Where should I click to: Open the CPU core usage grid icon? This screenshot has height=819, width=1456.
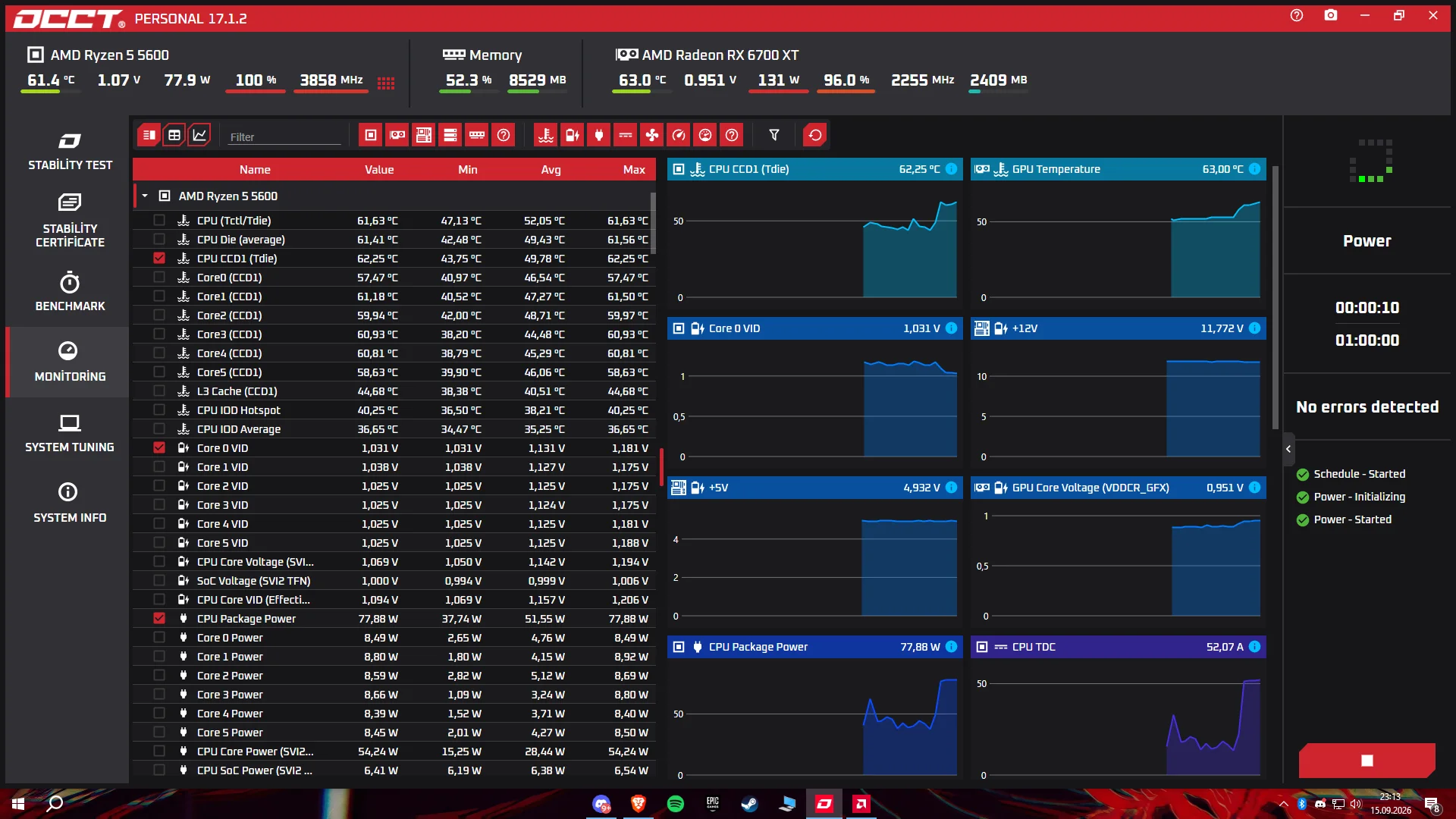click(386, 83)
